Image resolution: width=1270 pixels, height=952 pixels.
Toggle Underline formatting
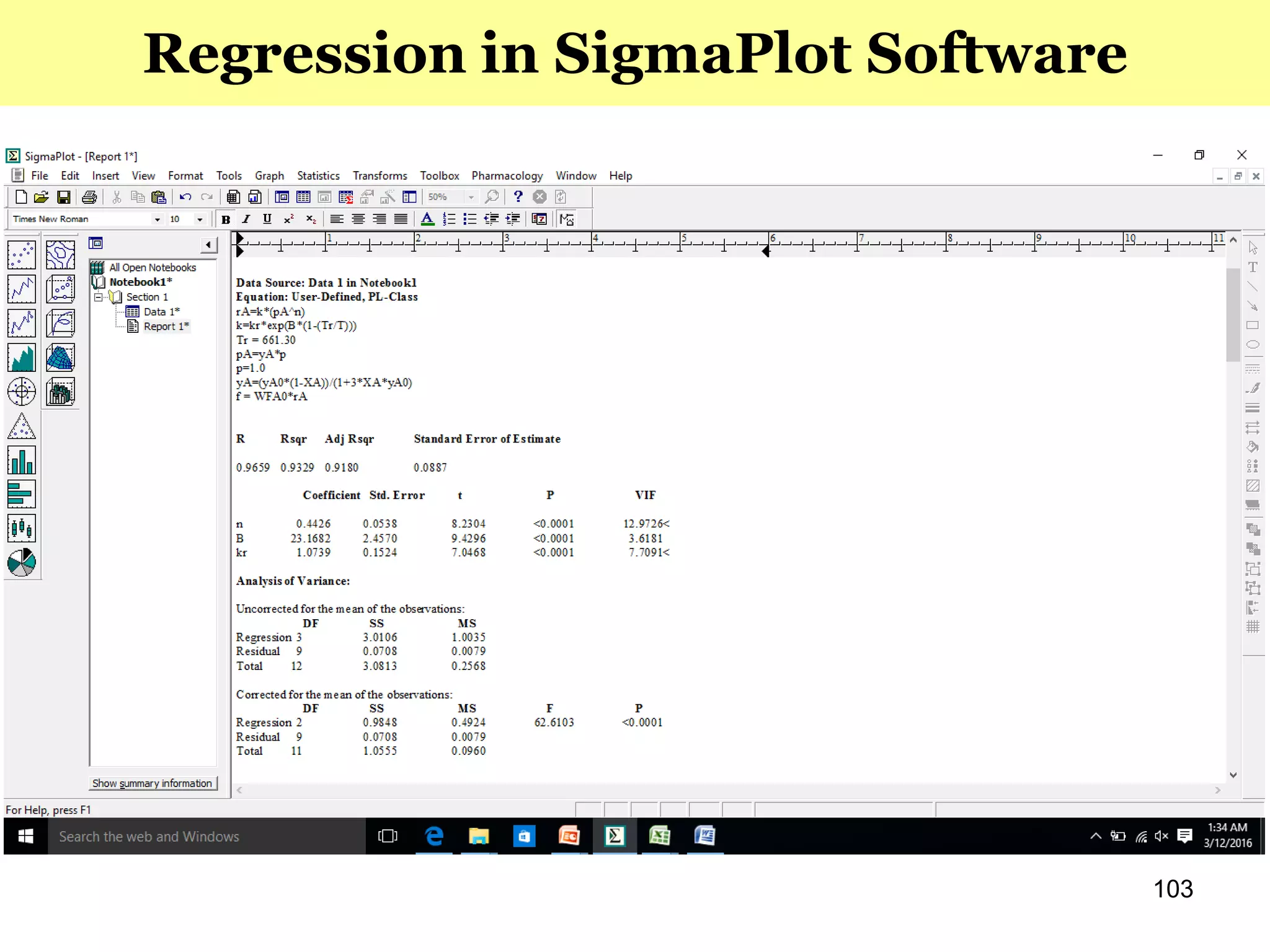267,219
